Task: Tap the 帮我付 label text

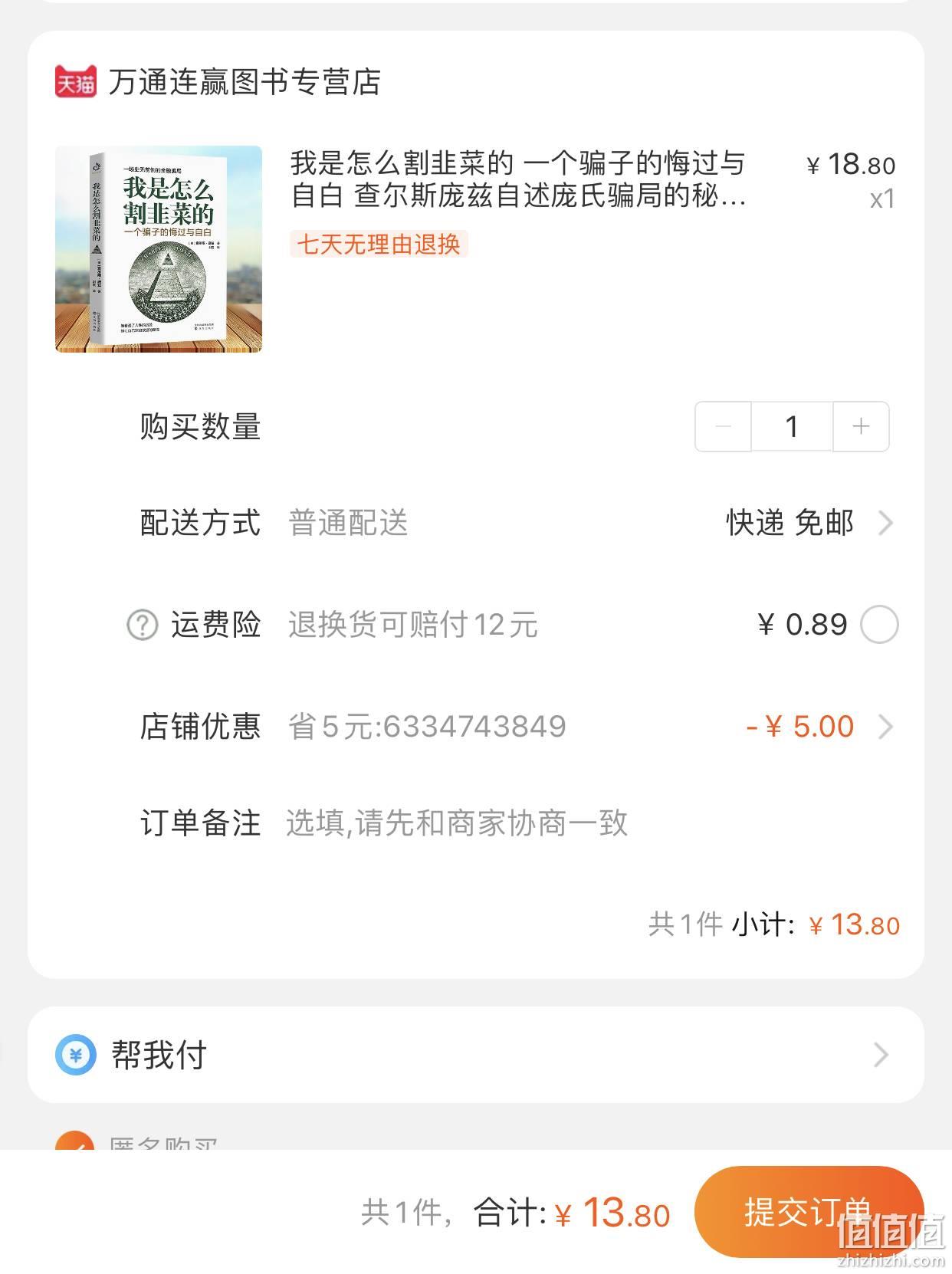Action: point(159,1055)
